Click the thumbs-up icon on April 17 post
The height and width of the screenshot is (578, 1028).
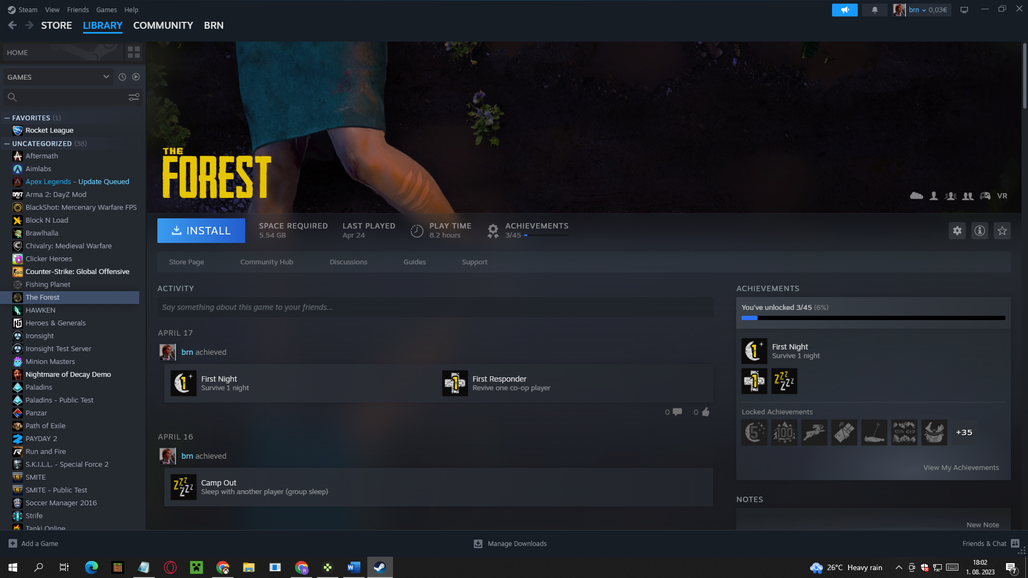tap(705, 412)
